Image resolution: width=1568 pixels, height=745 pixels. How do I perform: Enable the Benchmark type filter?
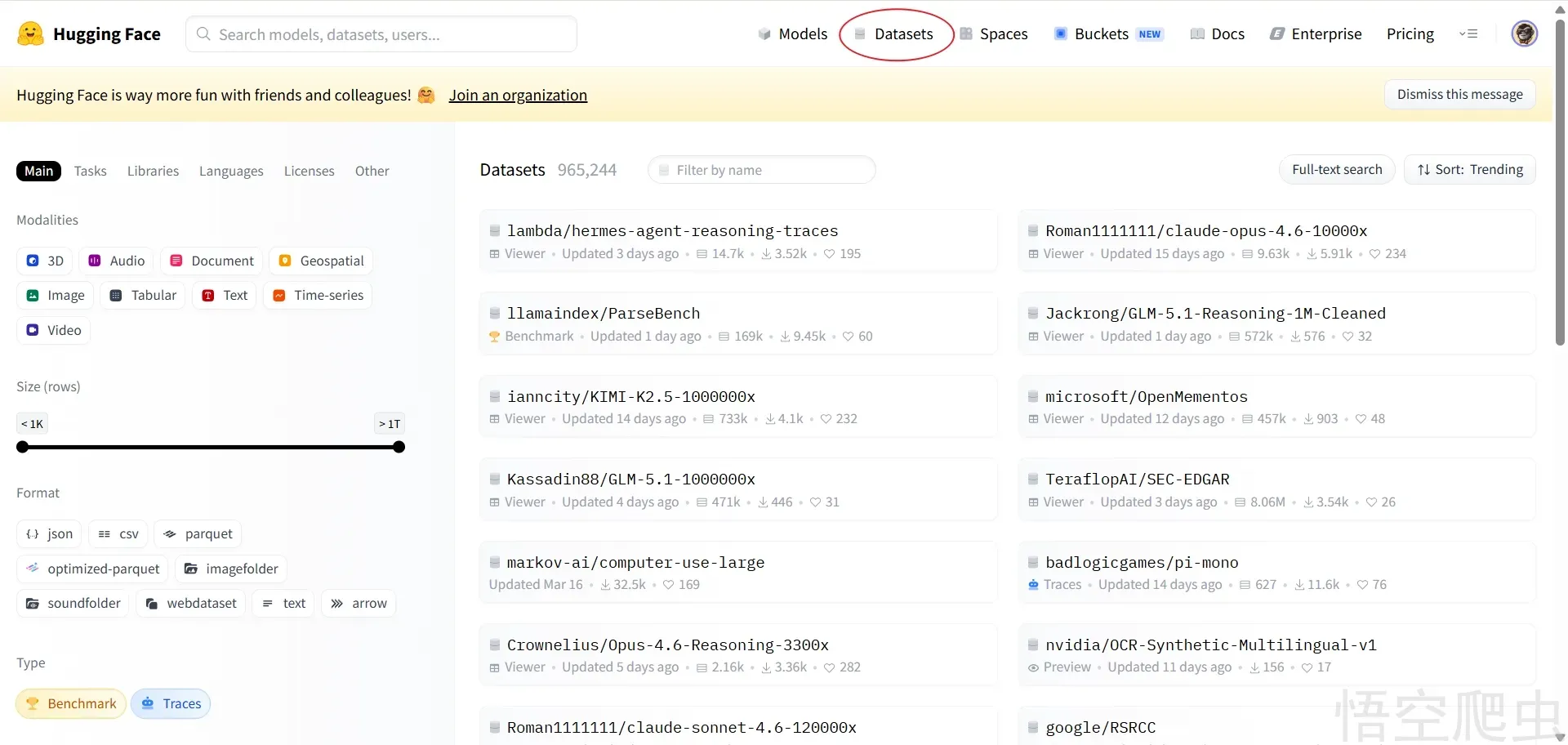pos(71,703)
